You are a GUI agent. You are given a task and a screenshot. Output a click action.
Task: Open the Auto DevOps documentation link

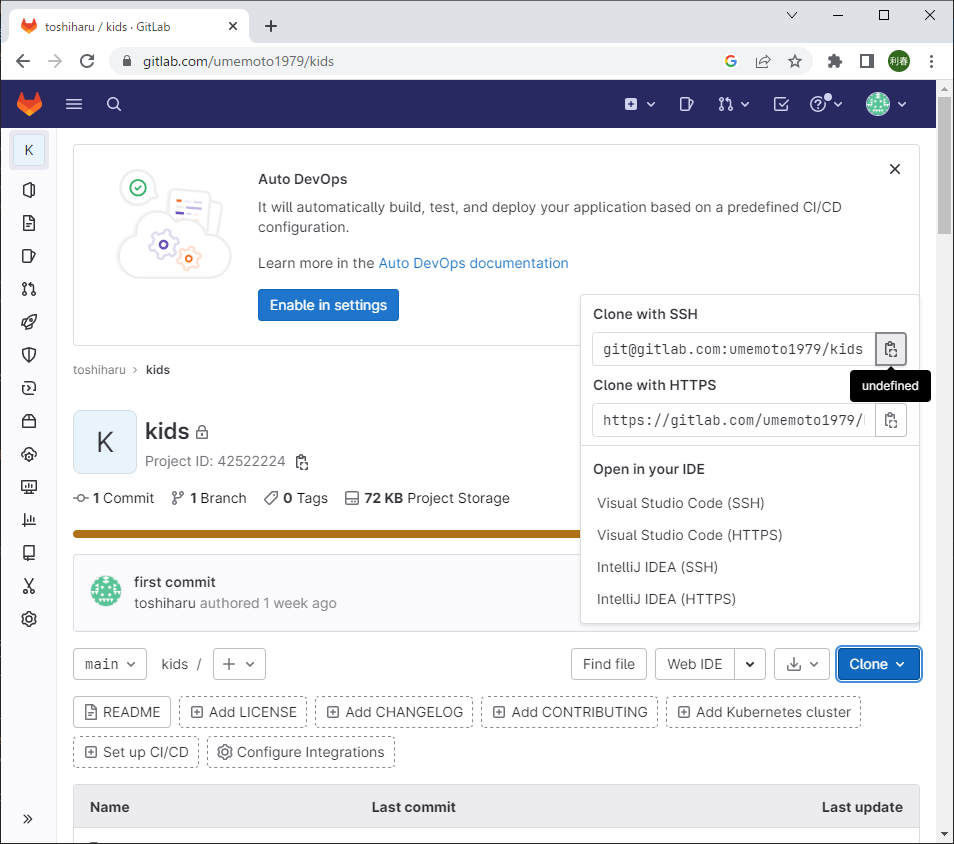[473, 263]
